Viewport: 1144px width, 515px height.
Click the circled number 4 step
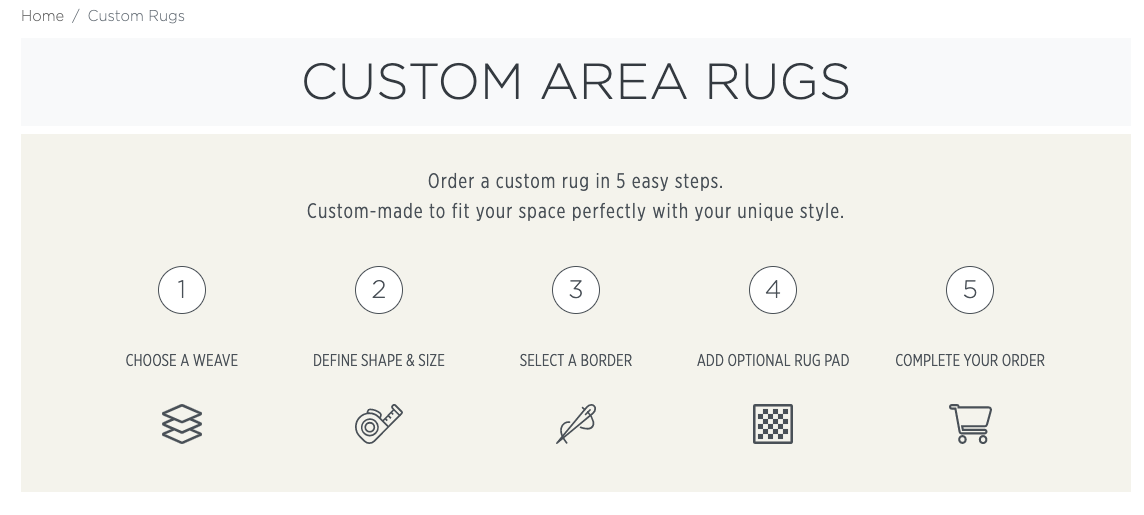click(x=773, y=290)
